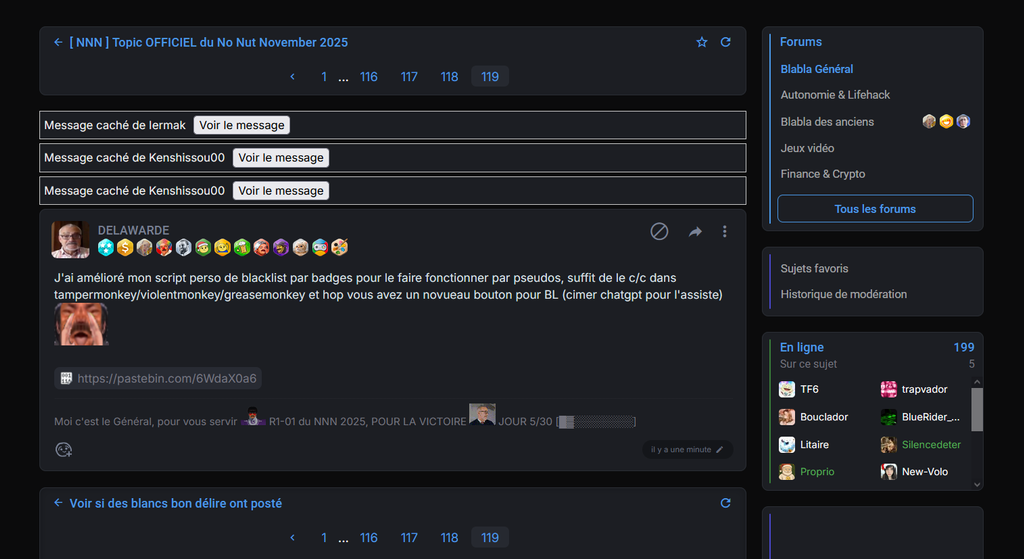Open the NNN Topic OFFICIEL title link
1024x559 pixels.
pos(208,42)
